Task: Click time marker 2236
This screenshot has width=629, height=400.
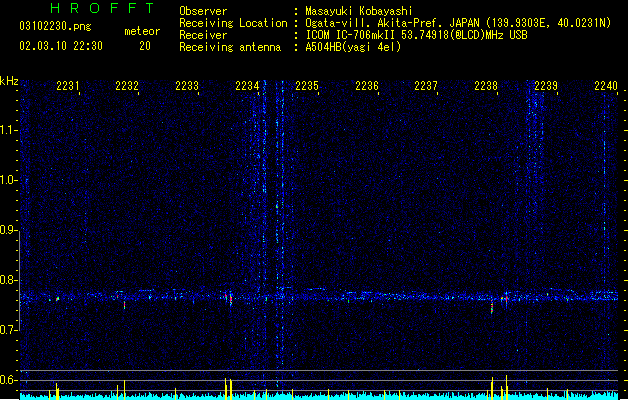Action: [x=367, y=86]
